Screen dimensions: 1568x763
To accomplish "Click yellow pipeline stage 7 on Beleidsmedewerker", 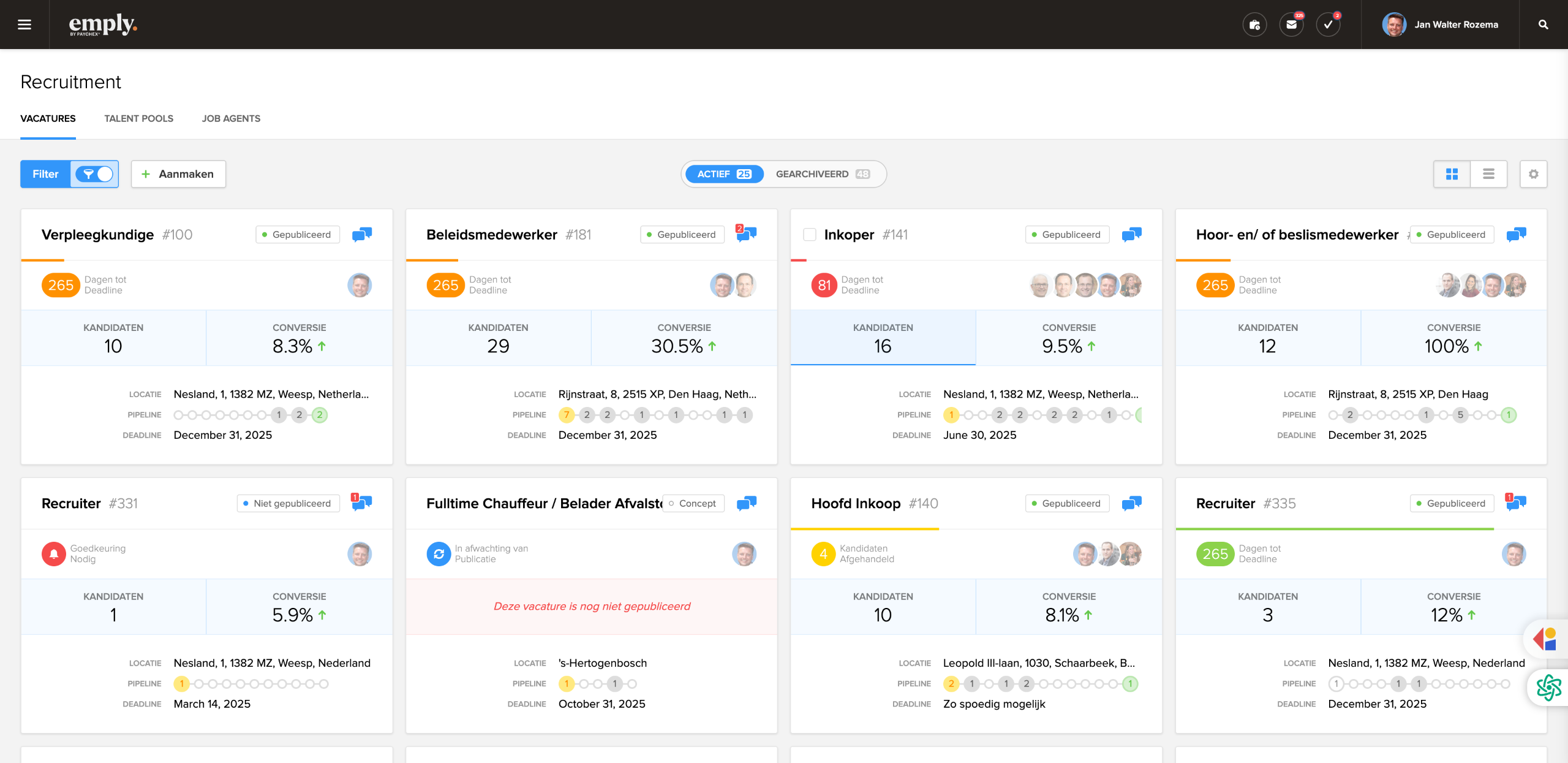I will pos(566,415).
